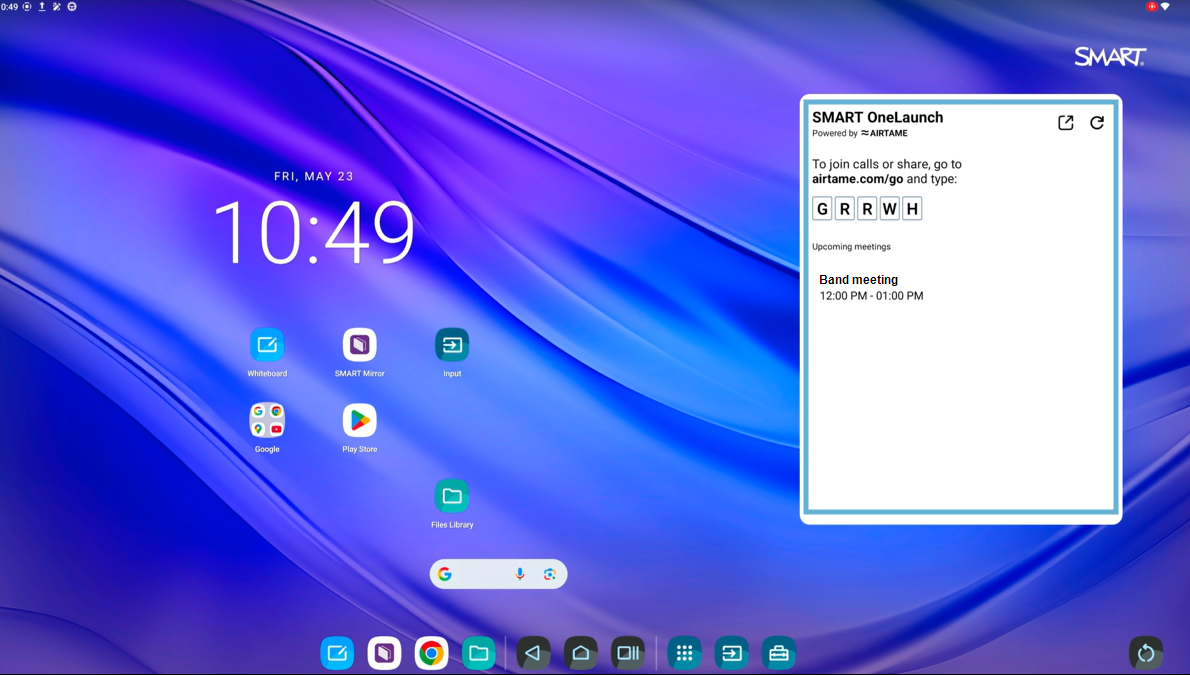
Task: Open the all apps grid in the dock
Action: 684,653
